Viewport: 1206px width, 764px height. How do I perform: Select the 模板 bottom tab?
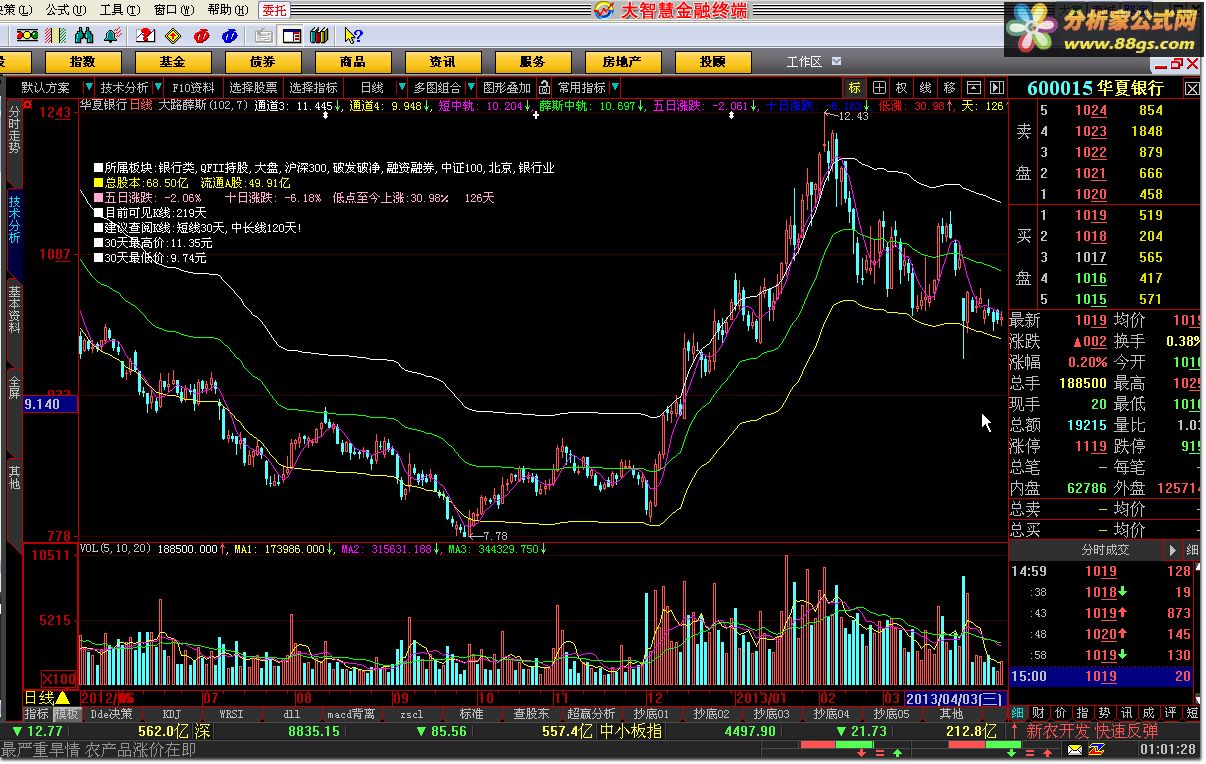click(67, 714)
